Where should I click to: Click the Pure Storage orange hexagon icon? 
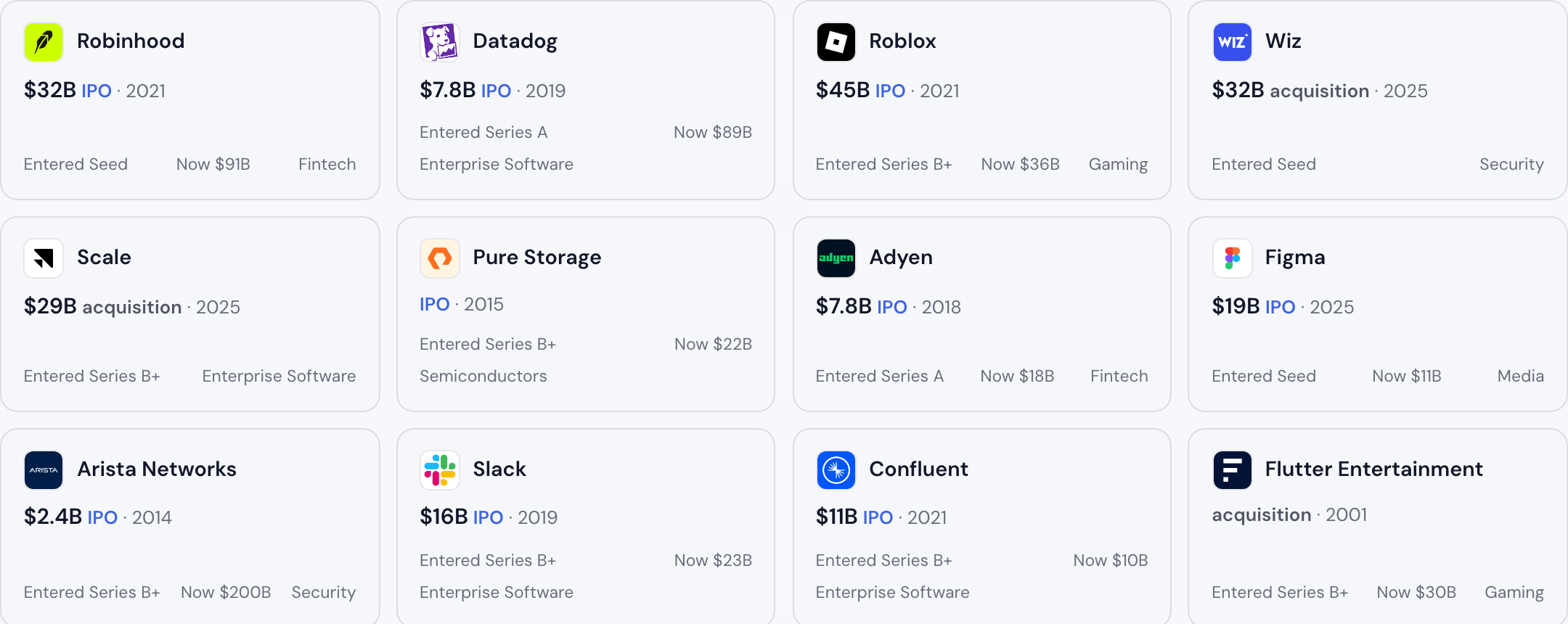point(440,258)
